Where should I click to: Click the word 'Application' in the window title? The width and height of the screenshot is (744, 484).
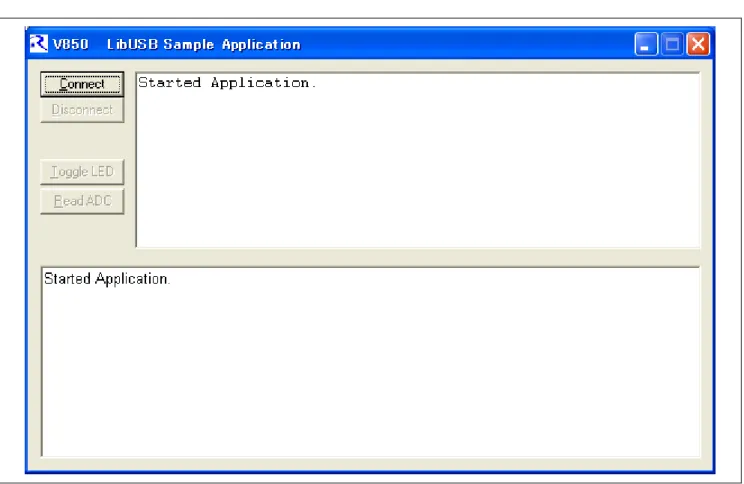click(261, 45)
